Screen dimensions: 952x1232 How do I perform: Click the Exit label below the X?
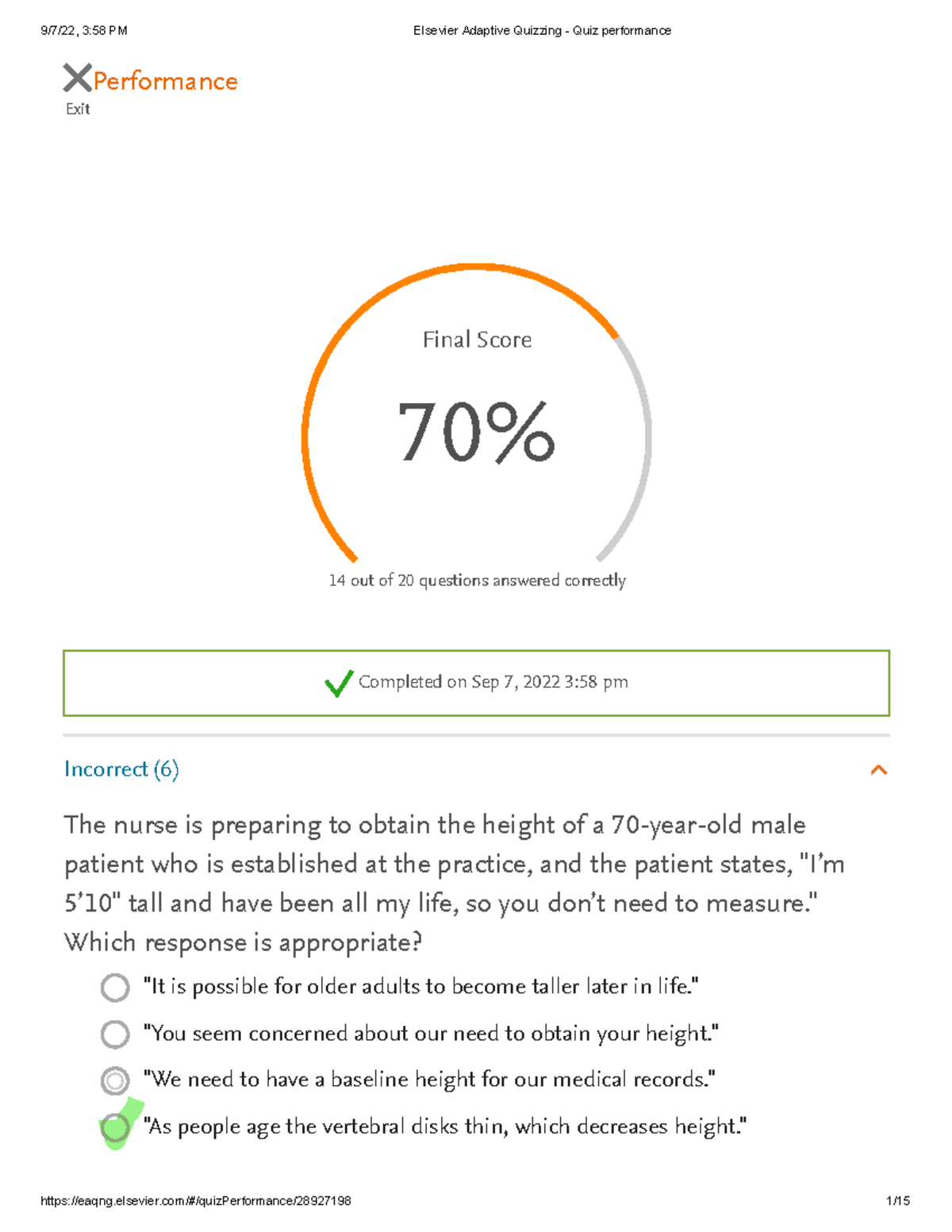coord(77,109)
